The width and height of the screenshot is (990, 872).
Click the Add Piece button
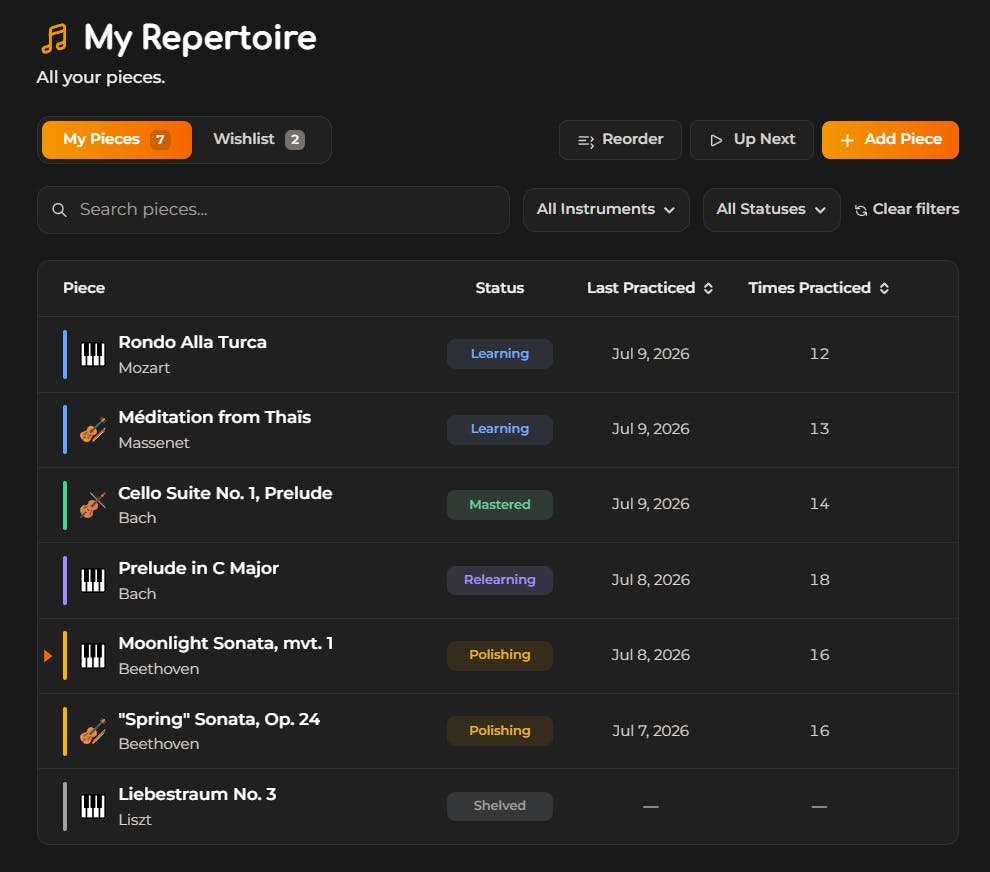[x=890, y=140]
